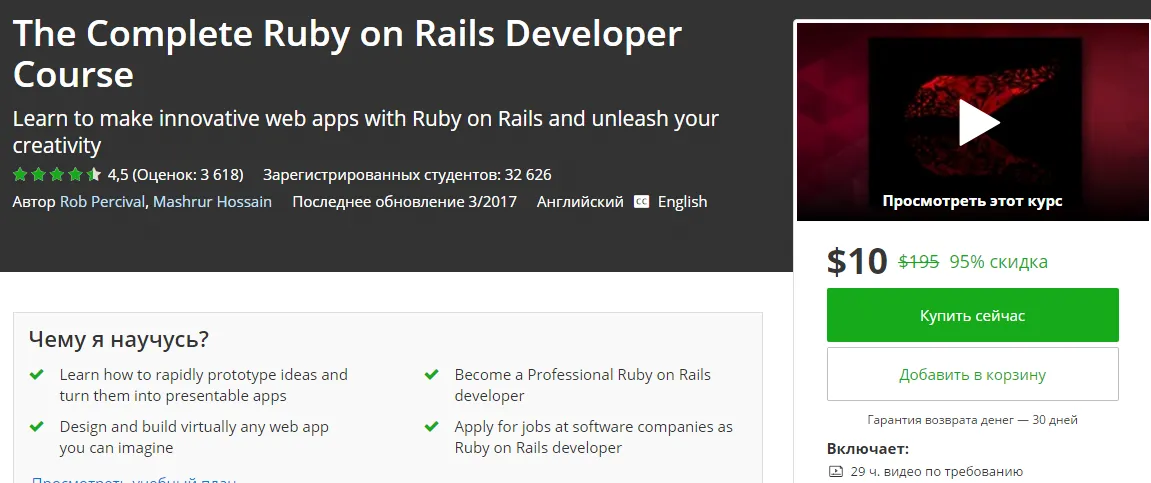Click the "English" subtitles language label
1151x483 pixels.
pos(682,202)
